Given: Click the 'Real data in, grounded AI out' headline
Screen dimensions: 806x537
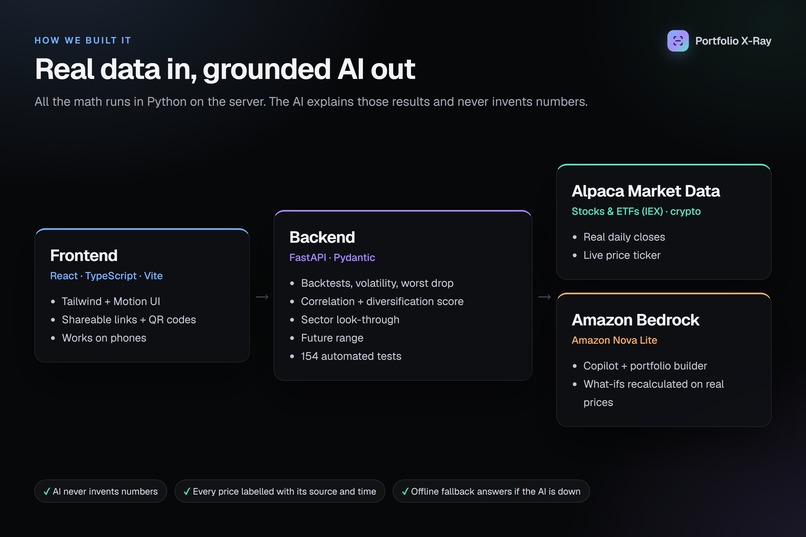Looking at the screenshot, I should 225,69.
